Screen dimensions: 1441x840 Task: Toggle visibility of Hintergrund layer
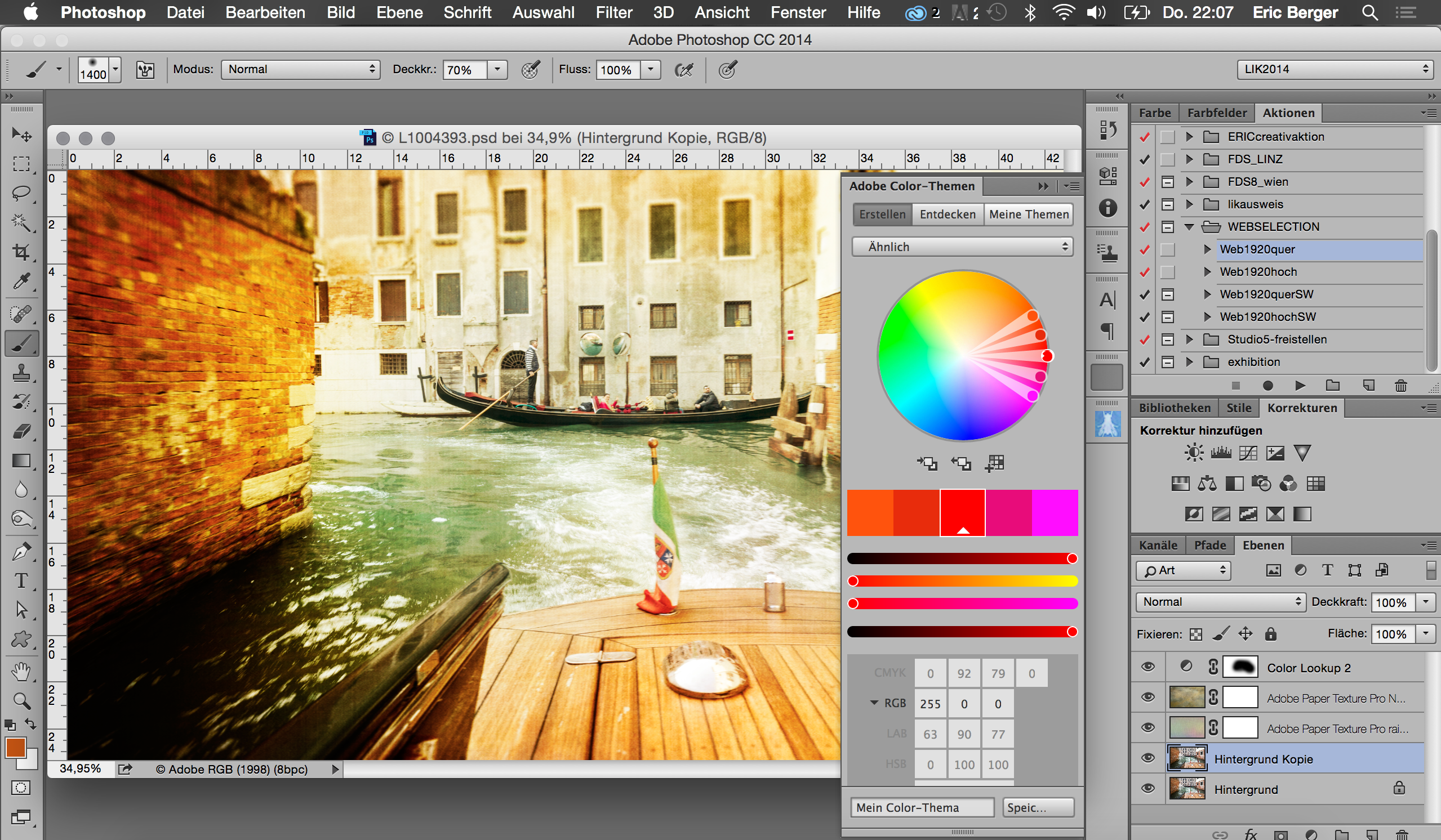(x=1148, y=789)
